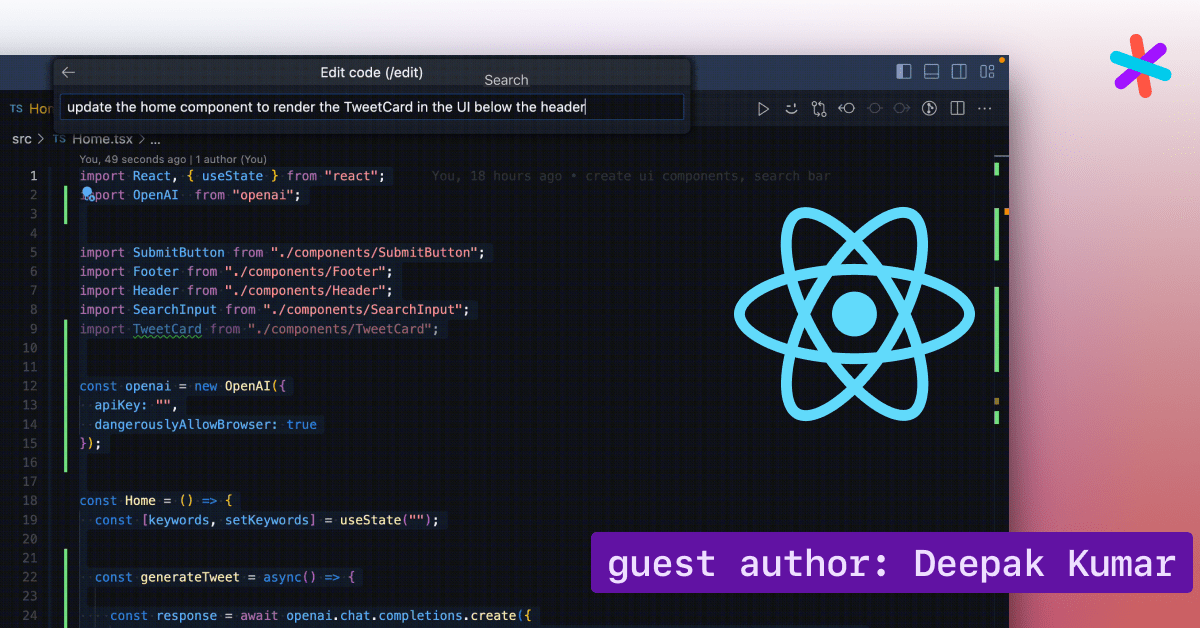Click src in the breadcrumb
Screen dimensions: 1200x628
coord(22,139)
